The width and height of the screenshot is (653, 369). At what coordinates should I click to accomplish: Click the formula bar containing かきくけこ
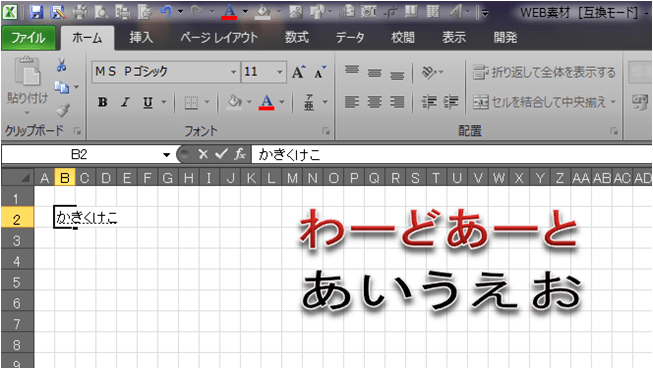click(x=451, y=155)
